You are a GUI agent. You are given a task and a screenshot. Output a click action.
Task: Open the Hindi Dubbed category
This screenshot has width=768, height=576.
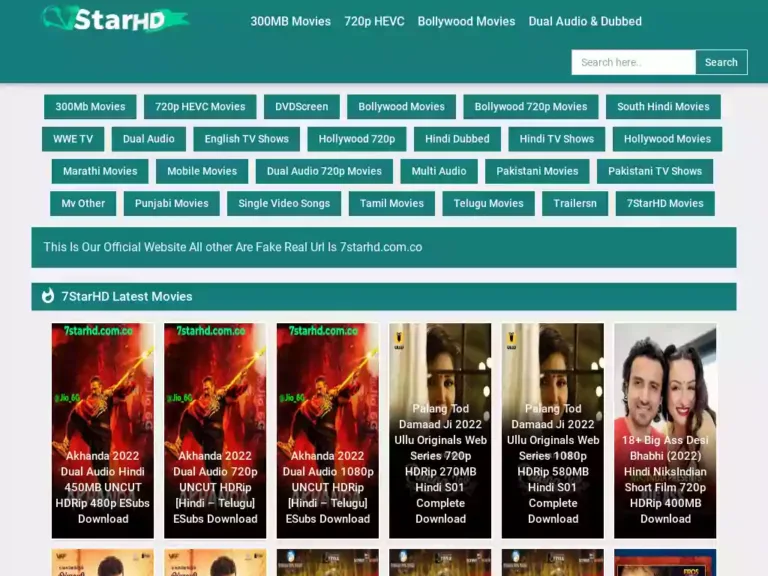457,139
